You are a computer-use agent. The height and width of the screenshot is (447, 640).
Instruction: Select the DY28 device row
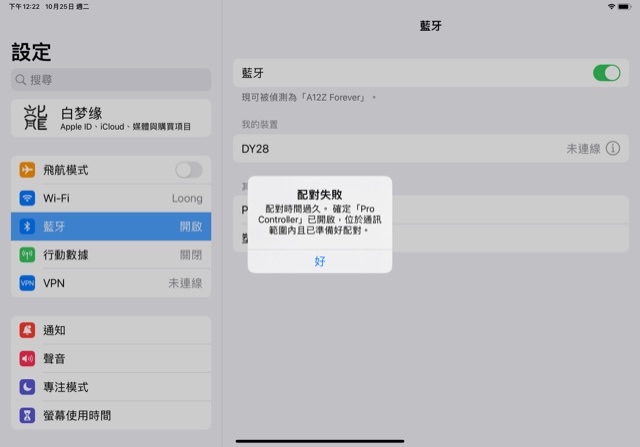click(400, 149)
